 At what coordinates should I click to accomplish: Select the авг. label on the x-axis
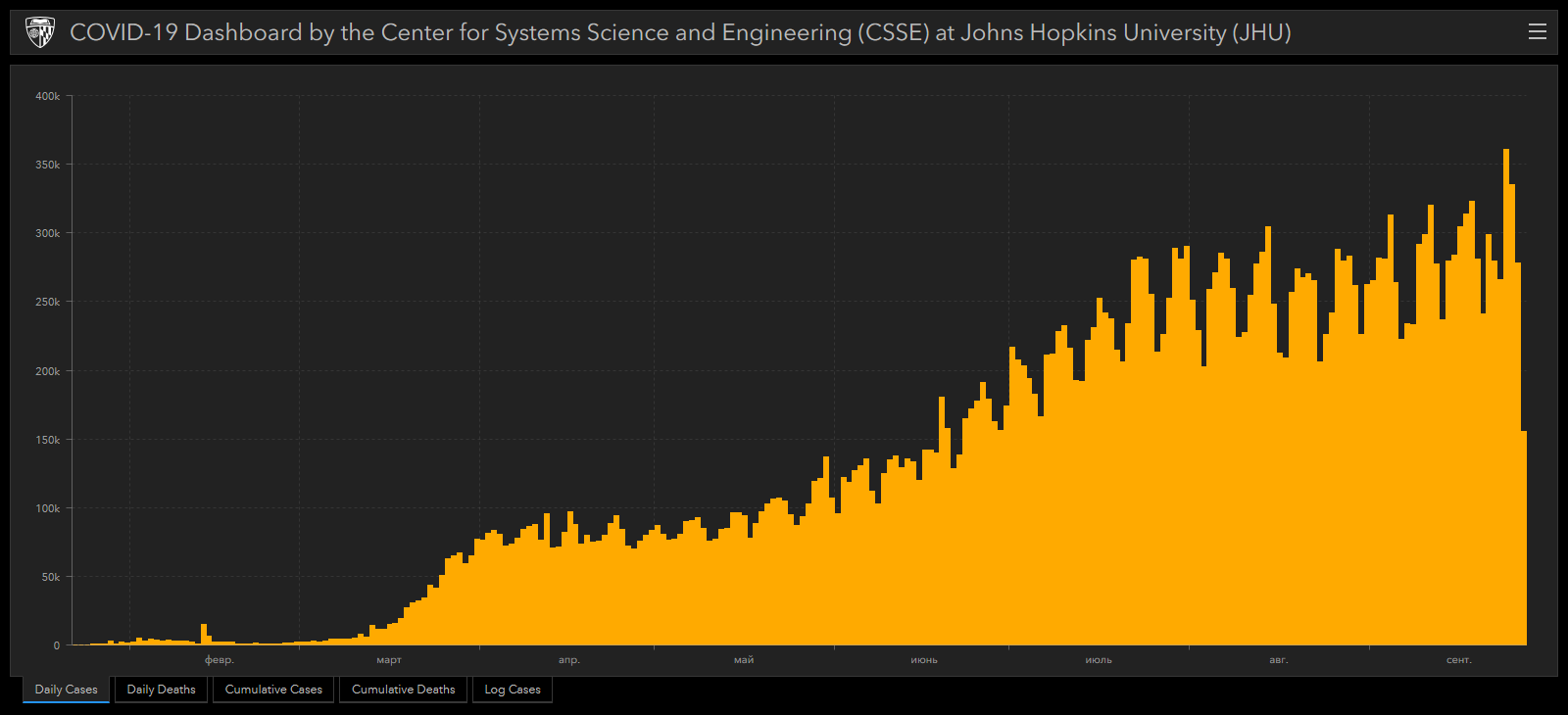1279,660
